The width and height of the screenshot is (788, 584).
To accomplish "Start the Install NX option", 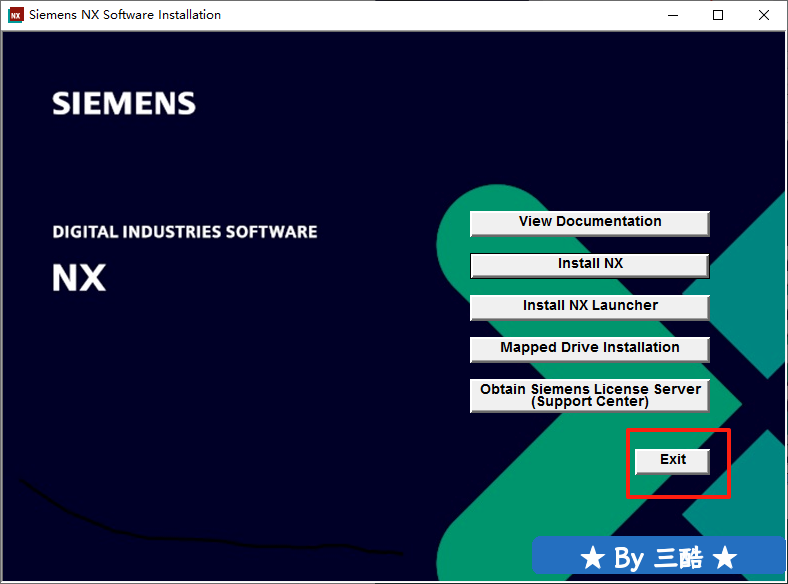I will (589, 265).
